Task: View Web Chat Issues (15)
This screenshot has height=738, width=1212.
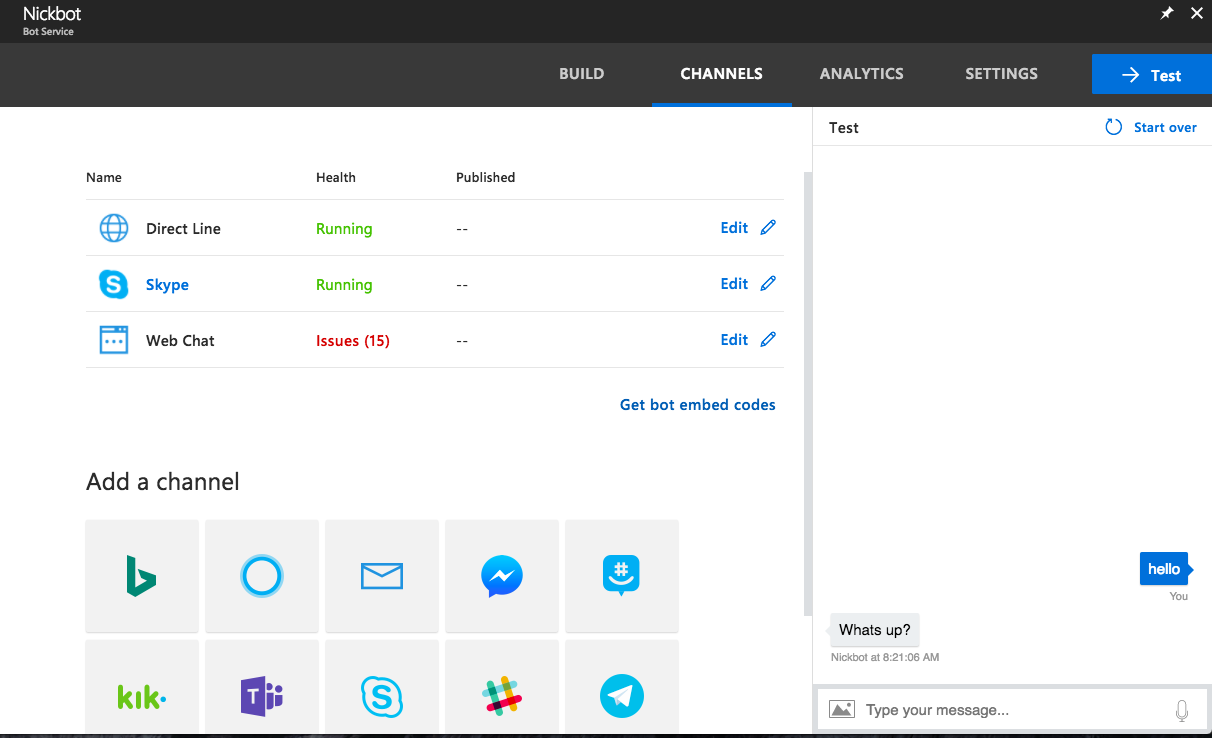Action: click(353, 341)
